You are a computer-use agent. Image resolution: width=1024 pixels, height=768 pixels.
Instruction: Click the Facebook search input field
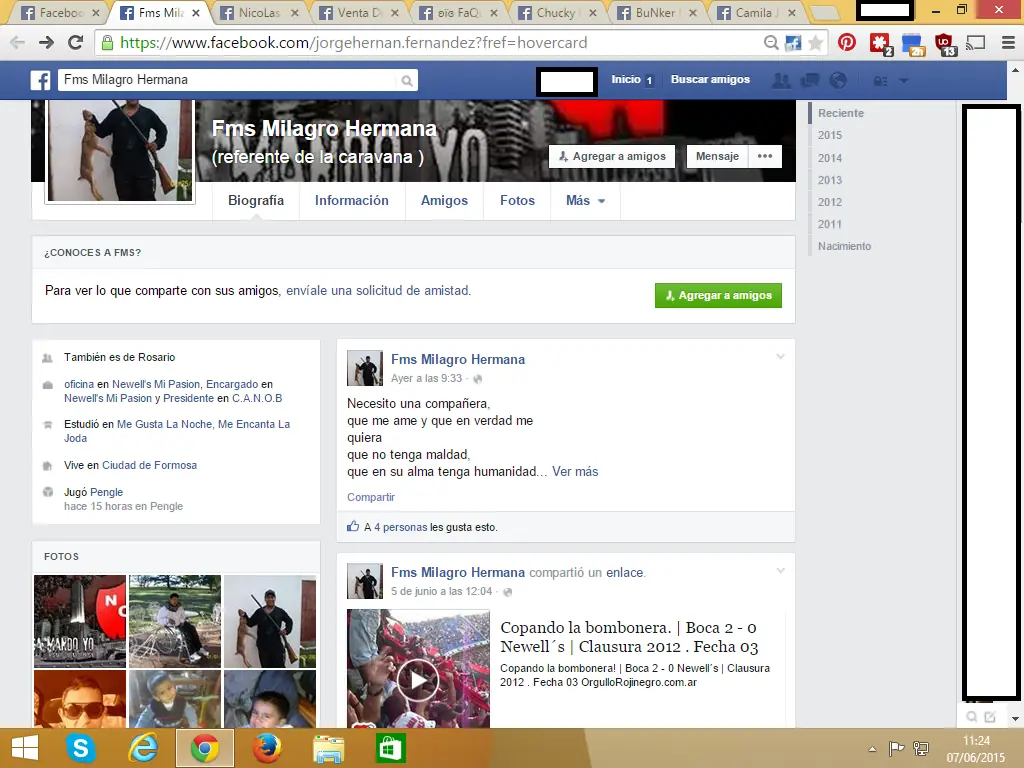(229, 80)
